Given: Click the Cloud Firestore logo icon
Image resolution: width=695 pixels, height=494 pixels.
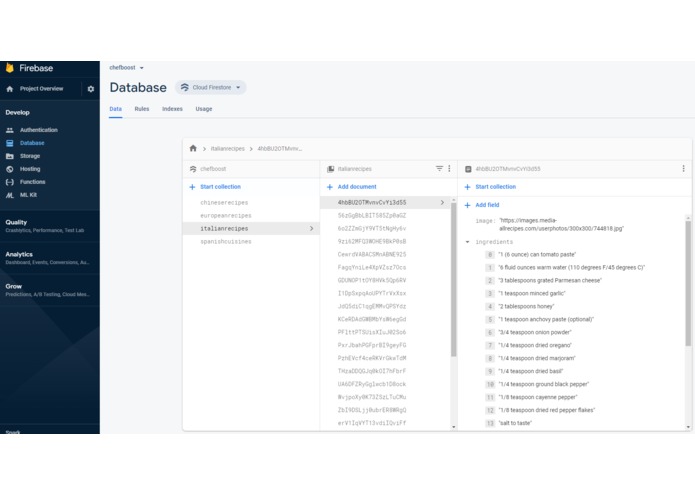Looking at the screenshot, I should (184, 87).
